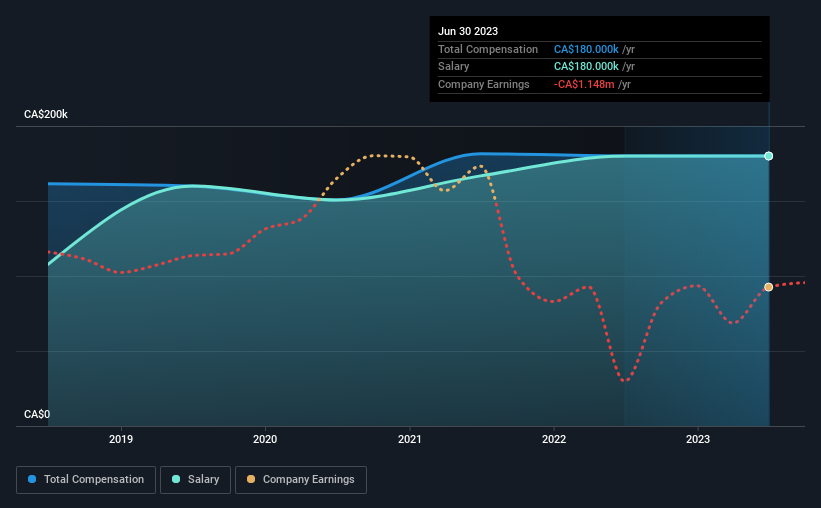Toggle the Salary legend button

(195, 480)
